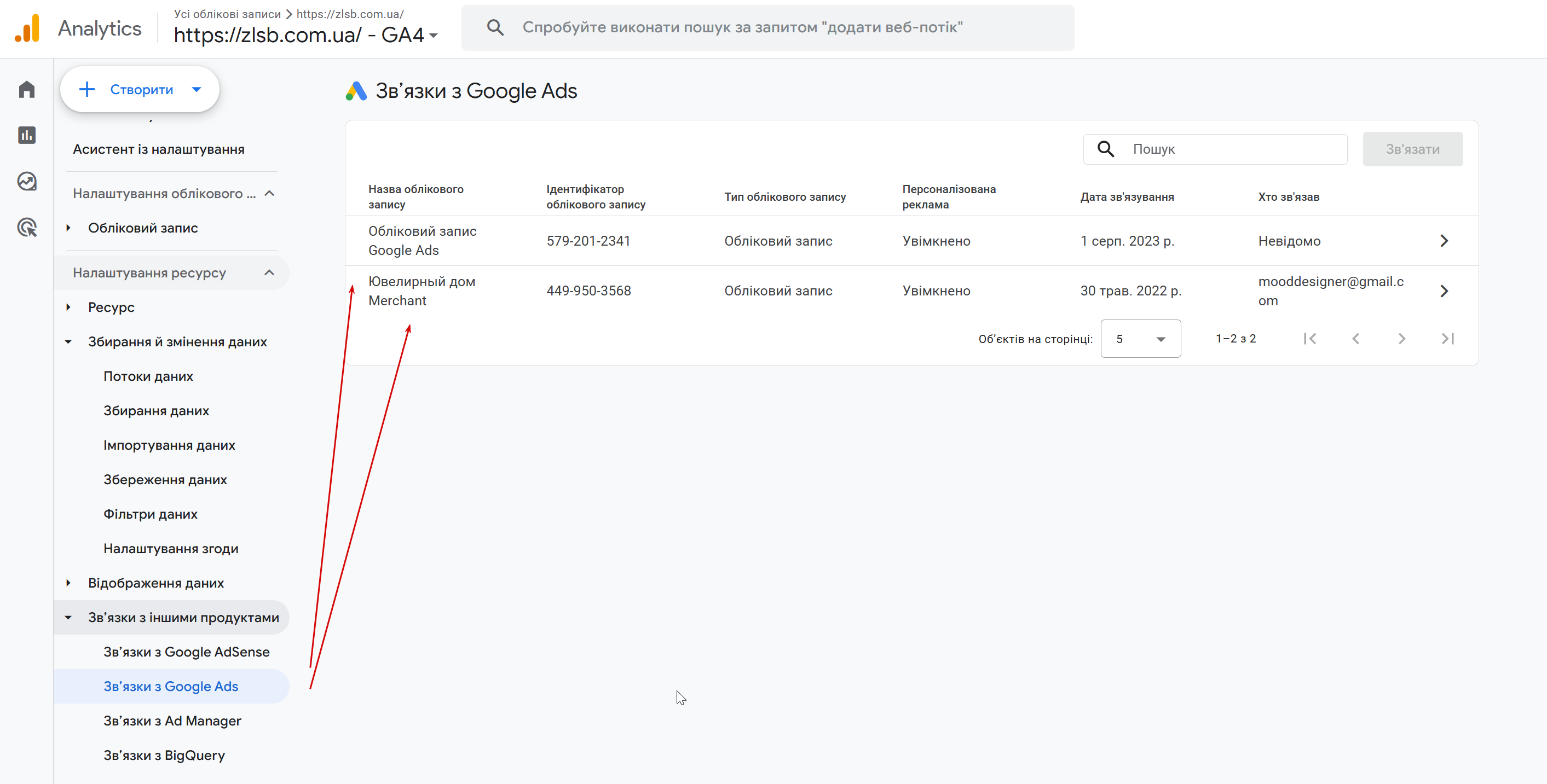Viewport: 1547px width, 784px height.
Task: Collapse Зв'язки з іншими продуктами group
Action: (x=68, y=617)
